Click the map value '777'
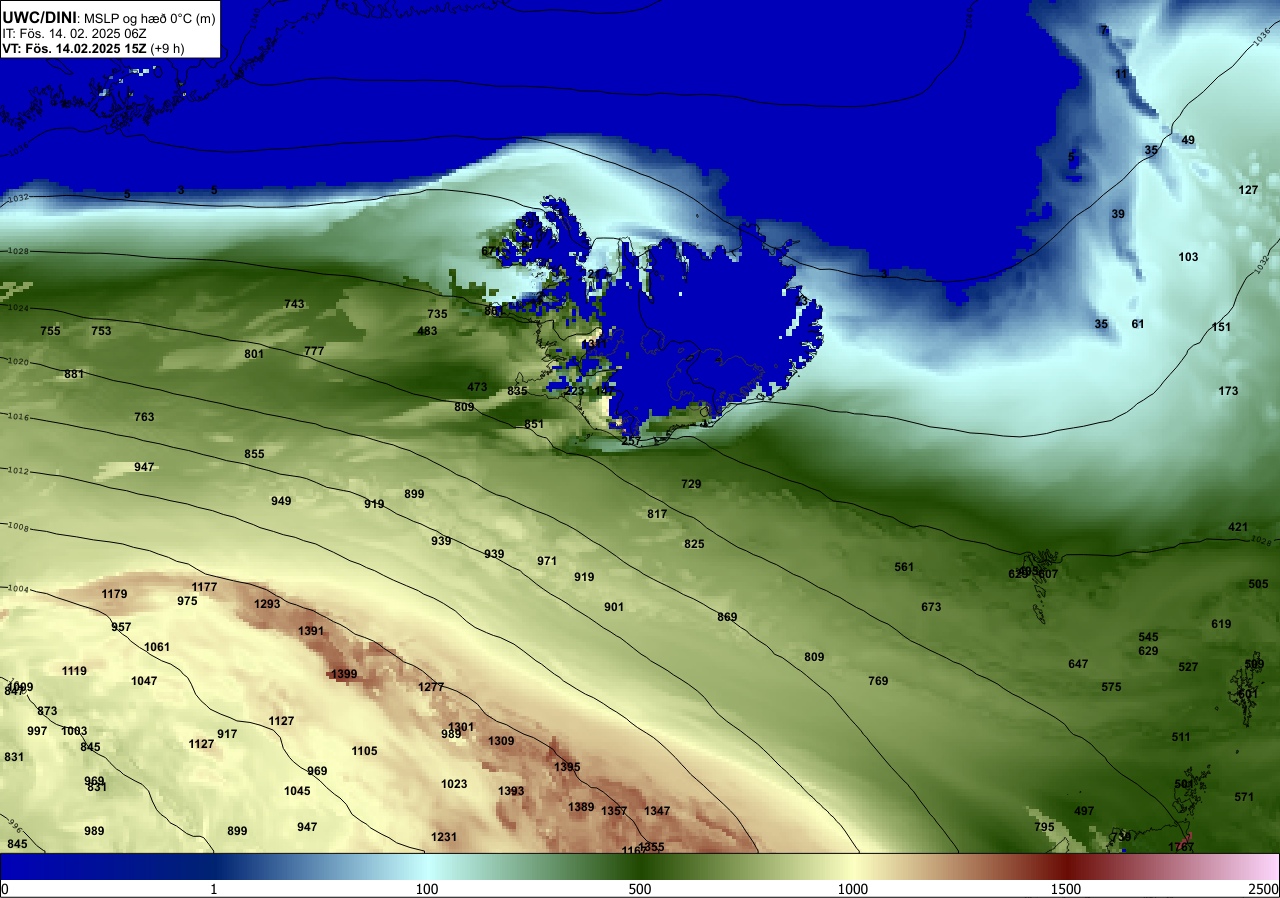This screenshot has height=898, width=1280. click(314, 351)
